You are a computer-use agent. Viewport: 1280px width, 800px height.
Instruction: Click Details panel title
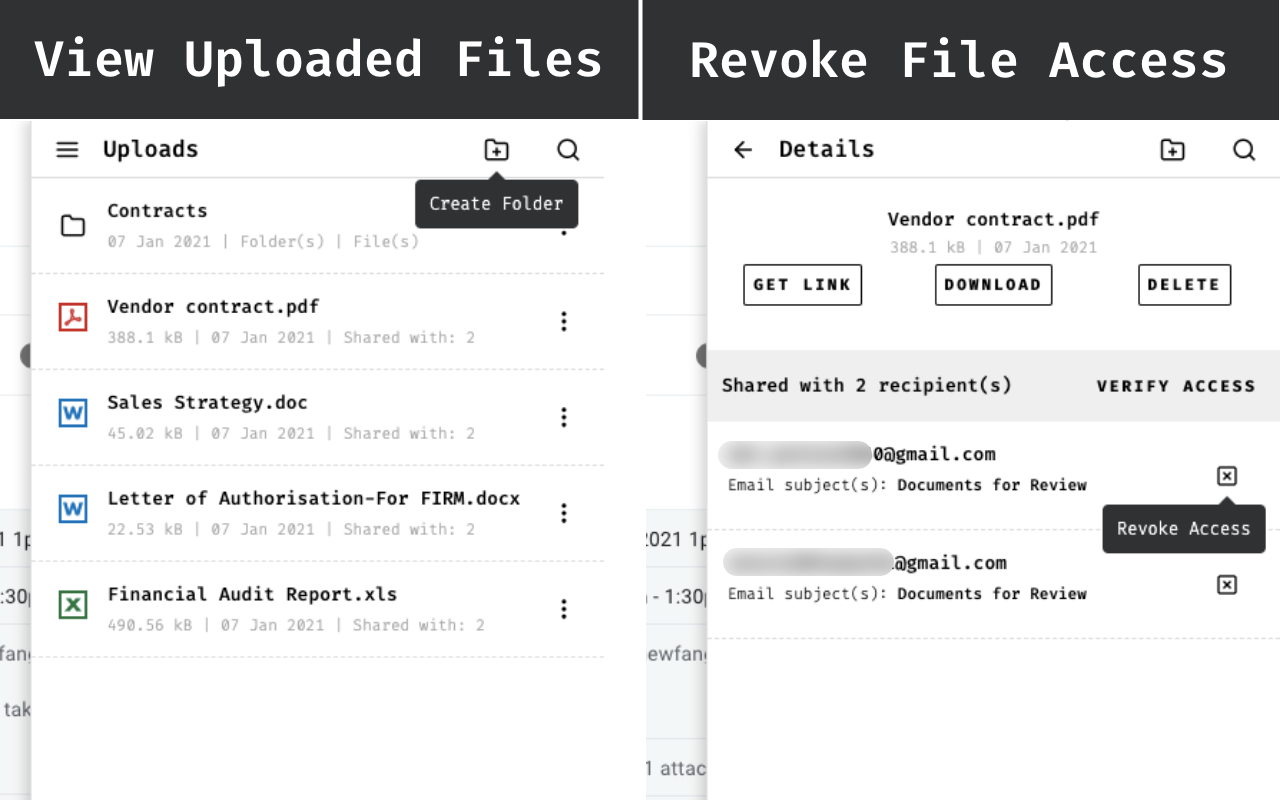click(x=826, y=150)
